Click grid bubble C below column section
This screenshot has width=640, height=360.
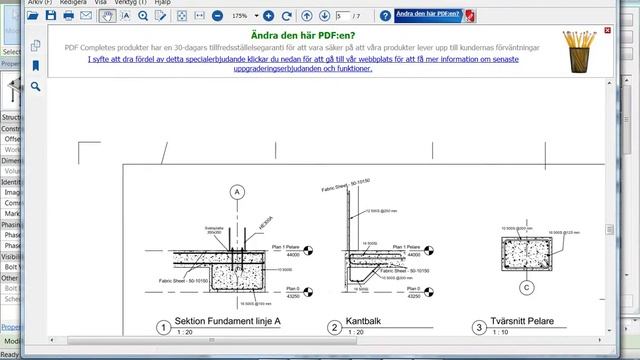[527, 287]
